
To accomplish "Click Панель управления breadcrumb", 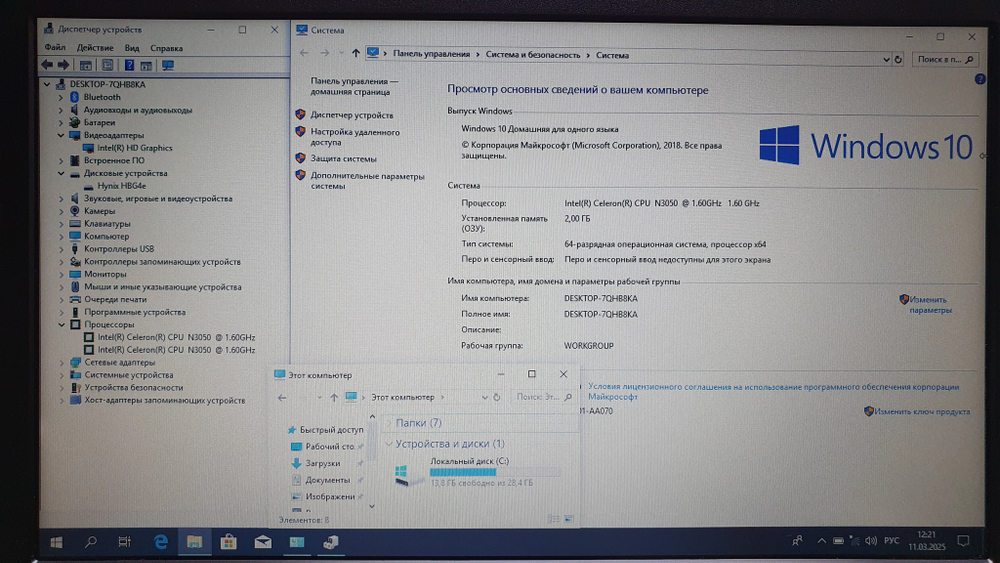I will coord(431,54).
